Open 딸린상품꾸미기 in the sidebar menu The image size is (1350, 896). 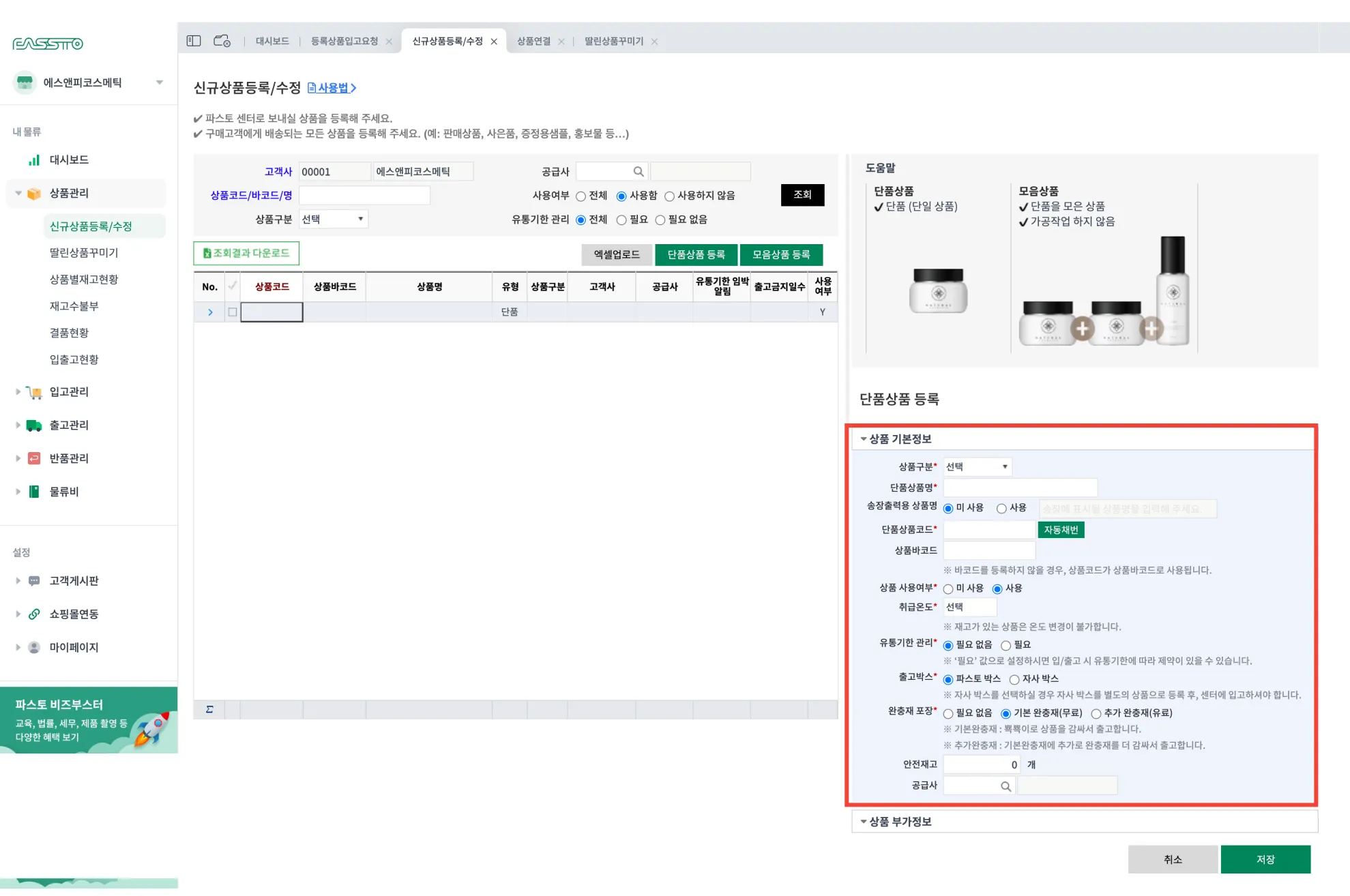[x=84, y=253]
